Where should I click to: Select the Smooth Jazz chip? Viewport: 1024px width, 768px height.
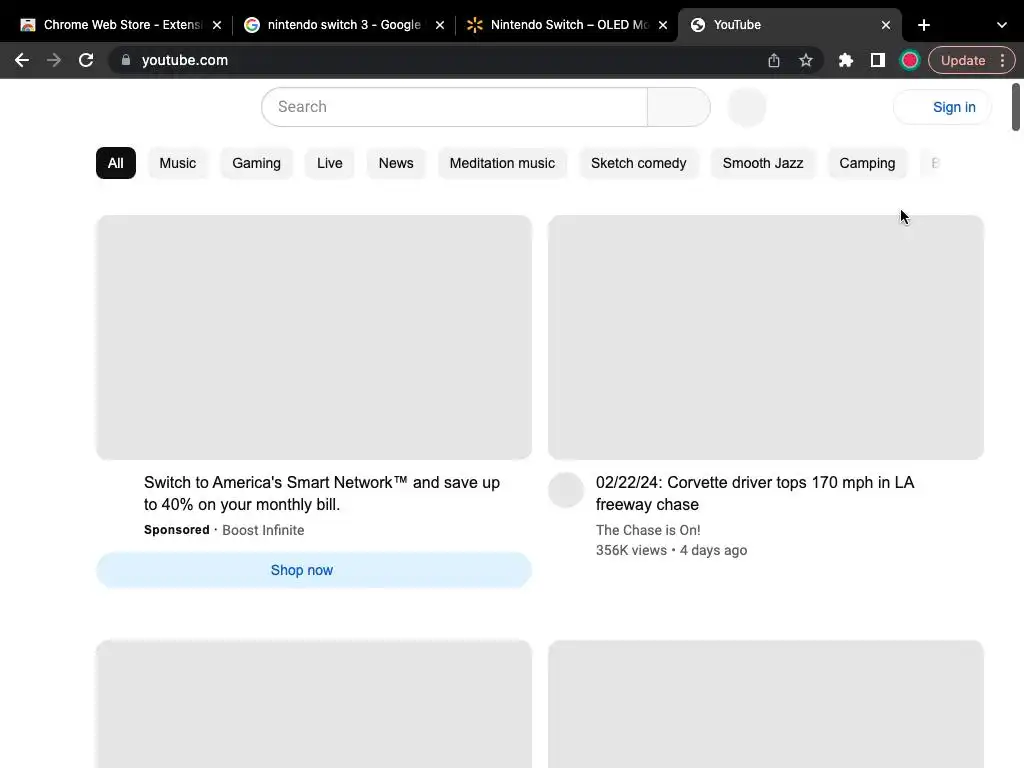point(763,163)
